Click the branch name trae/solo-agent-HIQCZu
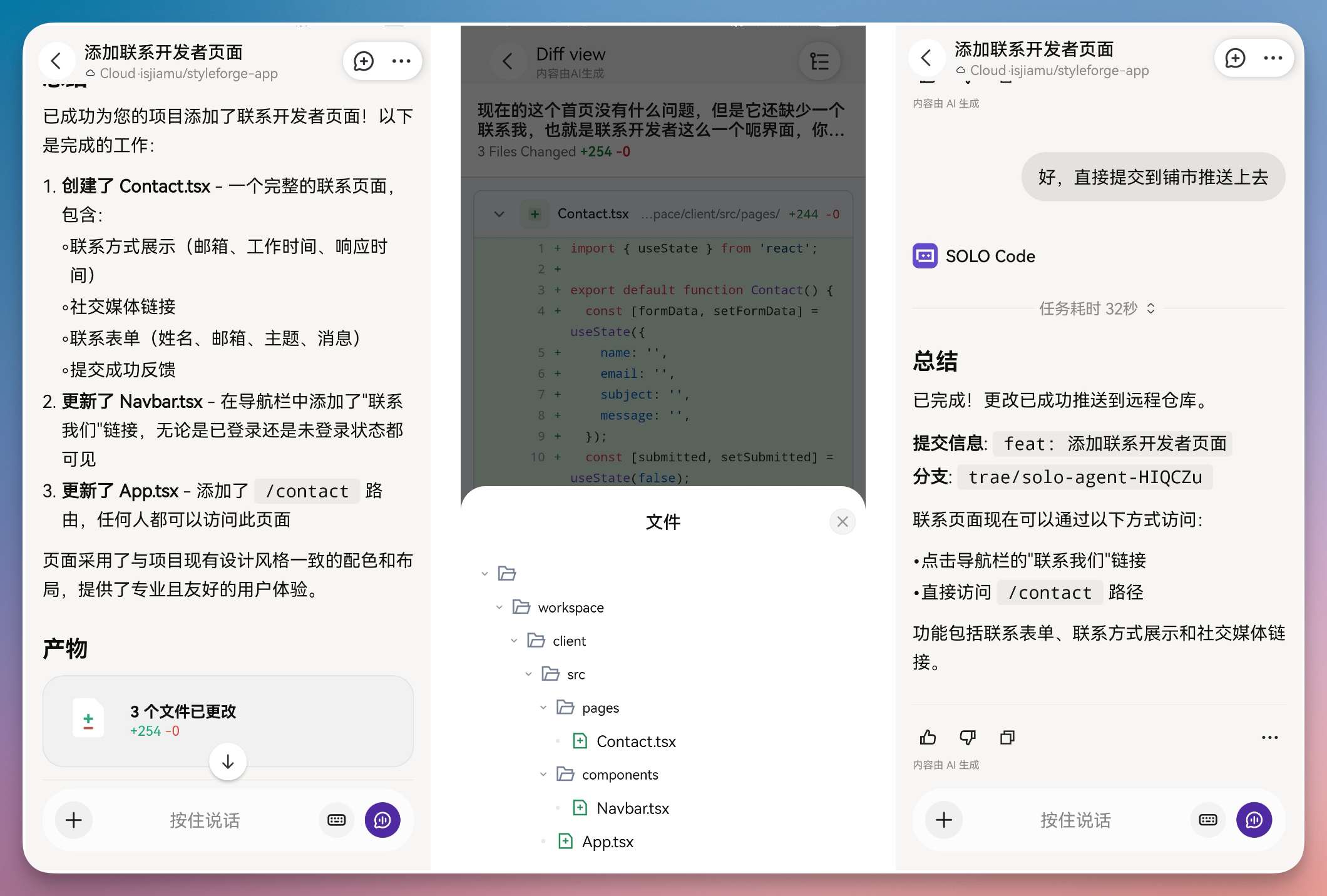 [x=1085, y=477]
